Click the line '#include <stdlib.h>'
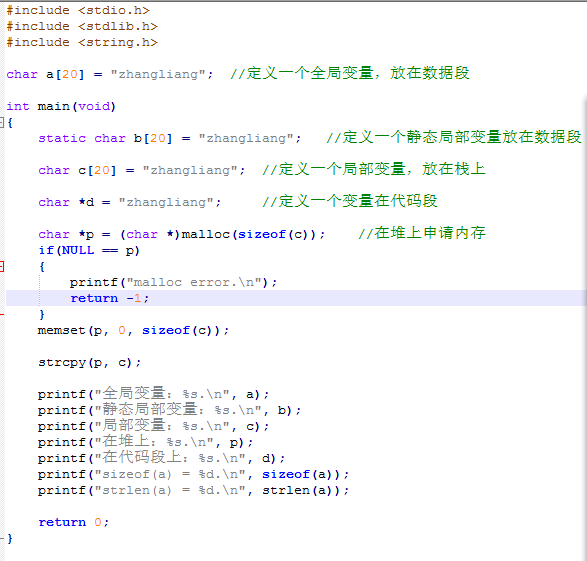 [82, 27]
